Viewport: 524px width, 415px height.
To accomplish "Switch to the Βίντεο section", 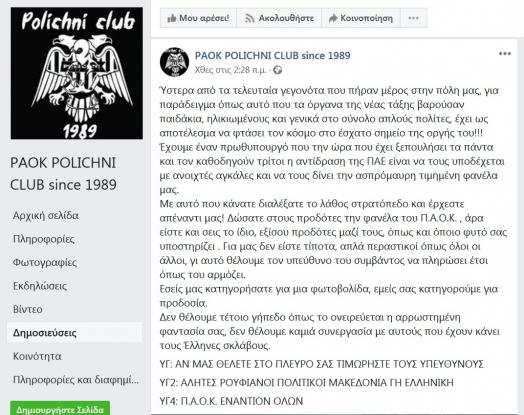I will pyautogui.click(x=28, y=309).
